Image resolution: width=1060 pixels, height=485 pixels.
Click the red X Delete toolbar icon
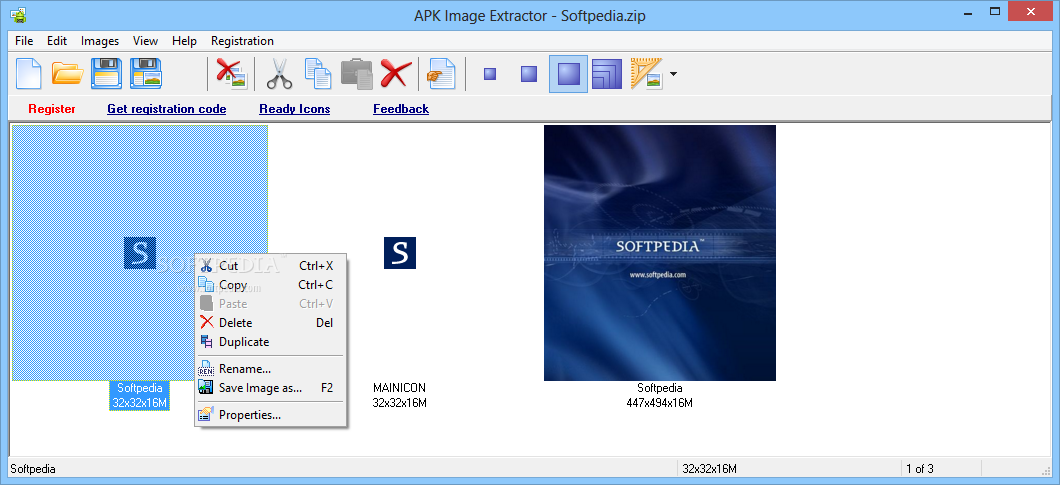click(396, 73)
